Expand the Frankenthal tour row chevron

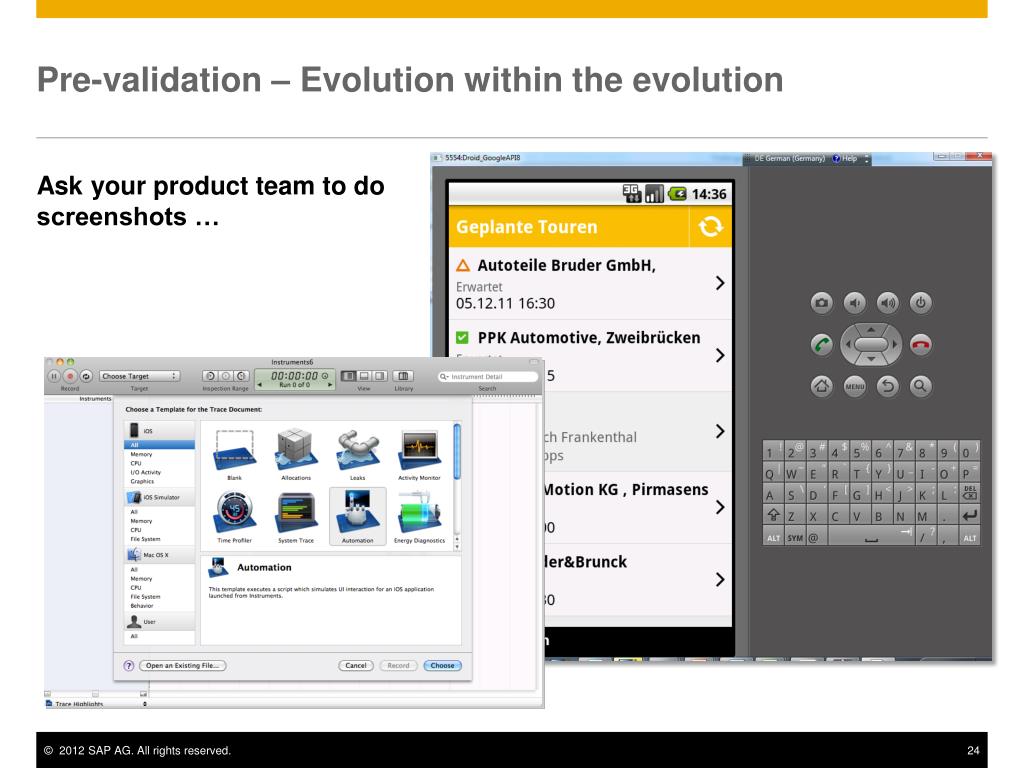(x=720, y=431)
